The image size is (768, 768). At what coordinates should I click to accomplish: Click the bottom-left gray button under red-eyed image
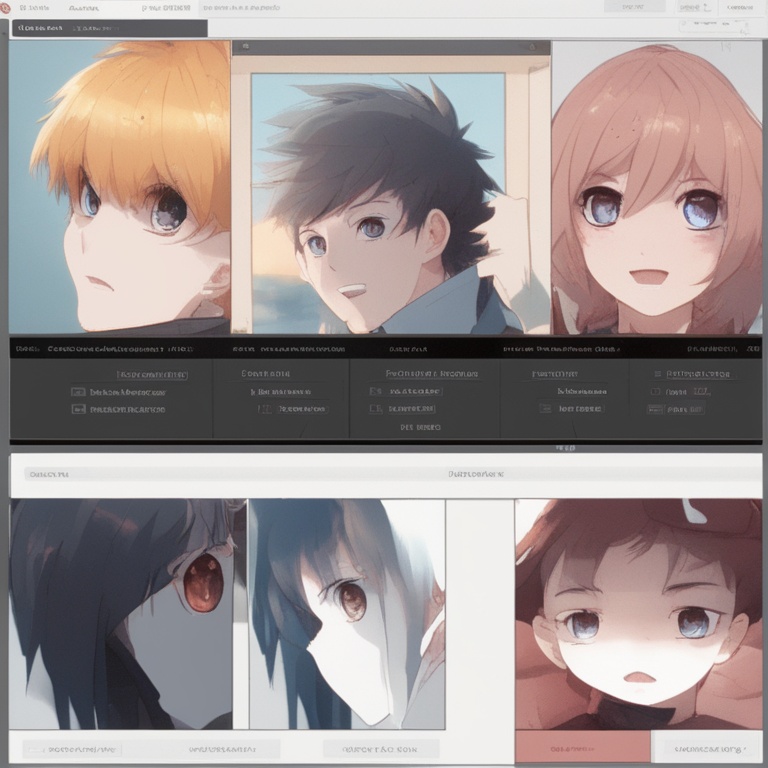[x=72, y=748]
